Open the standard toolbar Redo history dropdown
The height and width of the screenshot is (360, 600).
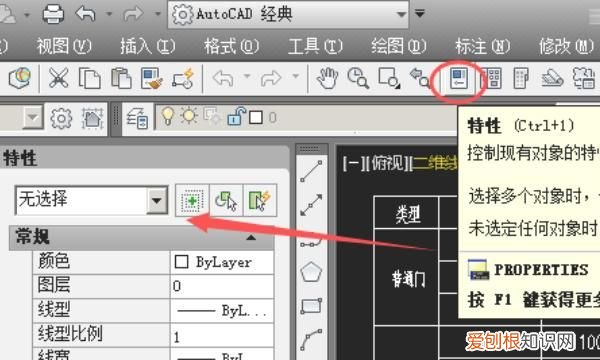pyautogui.click(x=295, y=77)
